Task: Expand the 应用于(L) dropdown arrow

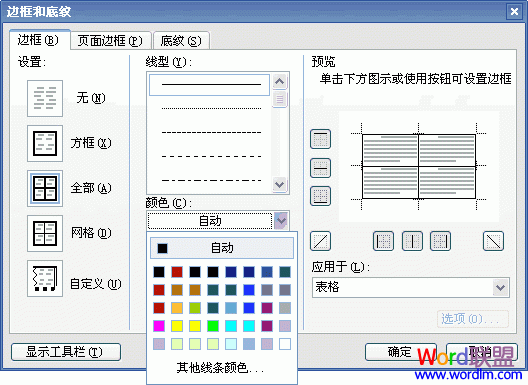Action: (500, 288)
